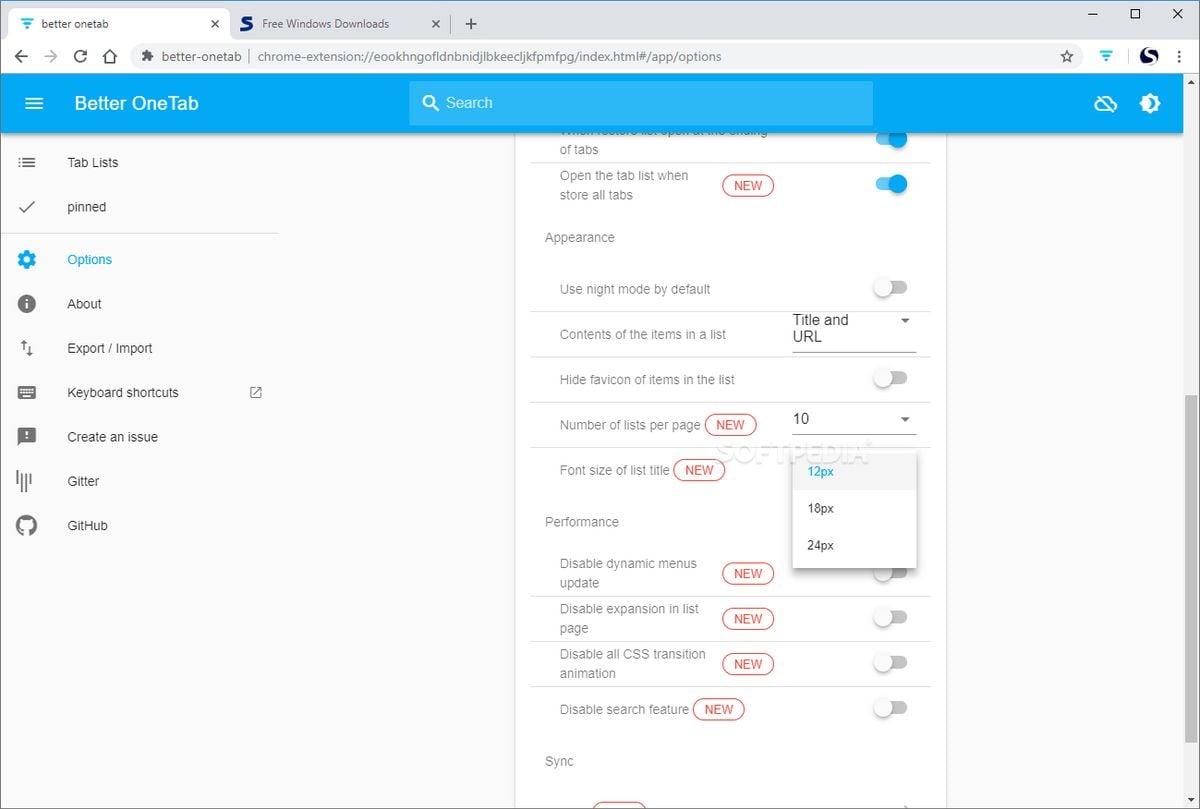
Task: Enable 'Use night mode by default' switch
Action: pyautogui.click(x=890, y=288)
